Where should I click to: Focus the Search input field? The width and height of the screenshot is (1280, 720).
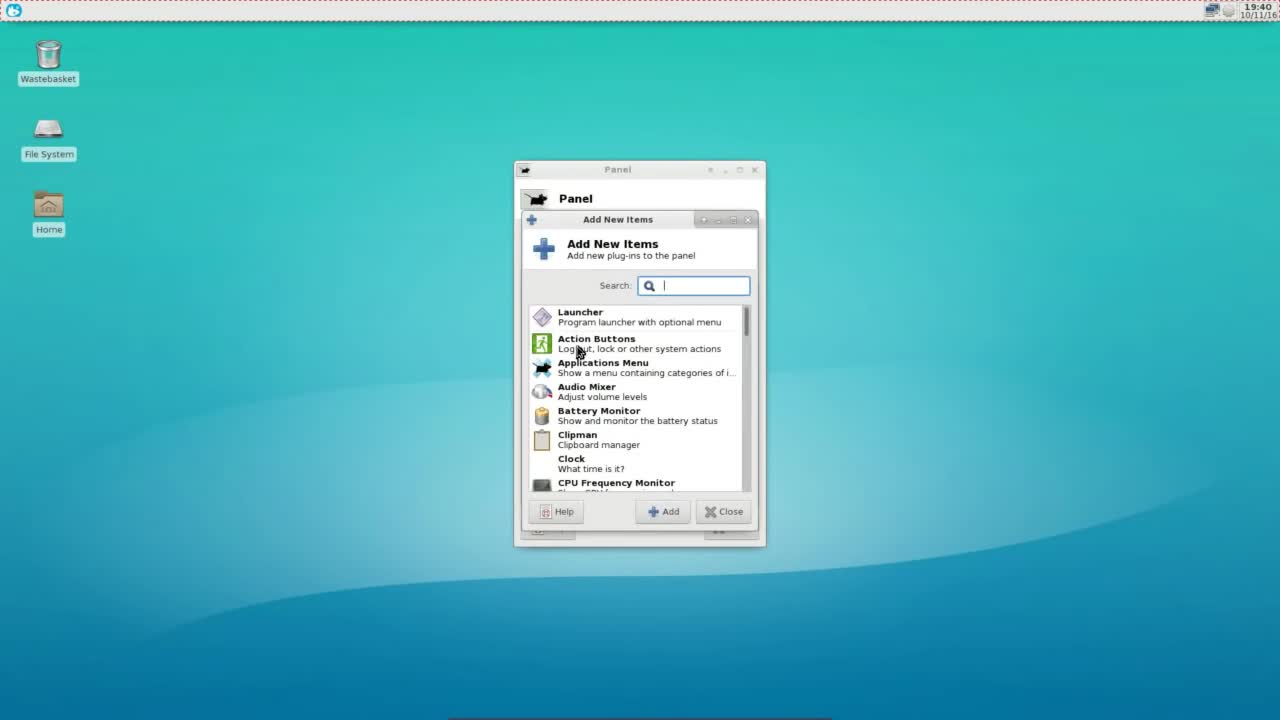[x=694, y=286]
